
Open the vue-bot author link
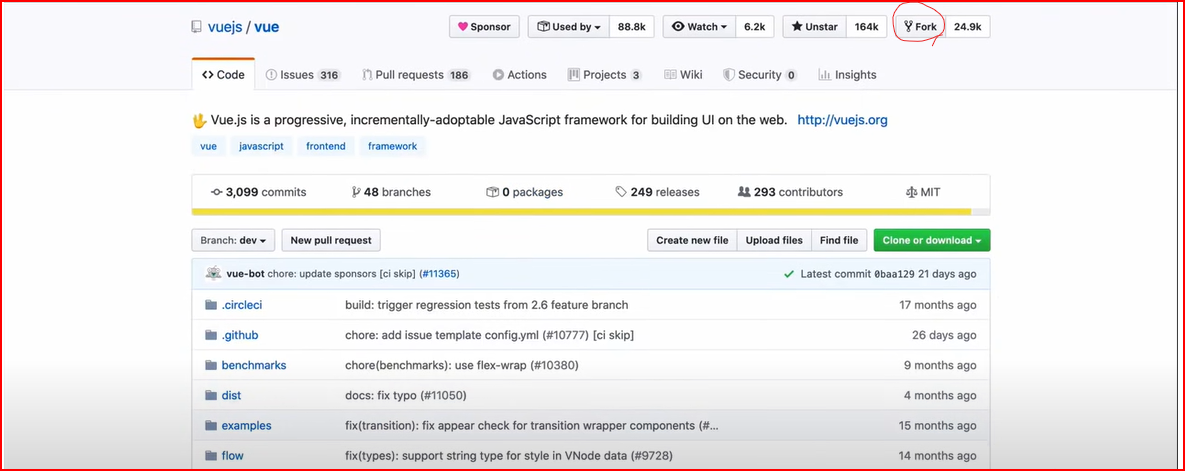coord(245,274)
